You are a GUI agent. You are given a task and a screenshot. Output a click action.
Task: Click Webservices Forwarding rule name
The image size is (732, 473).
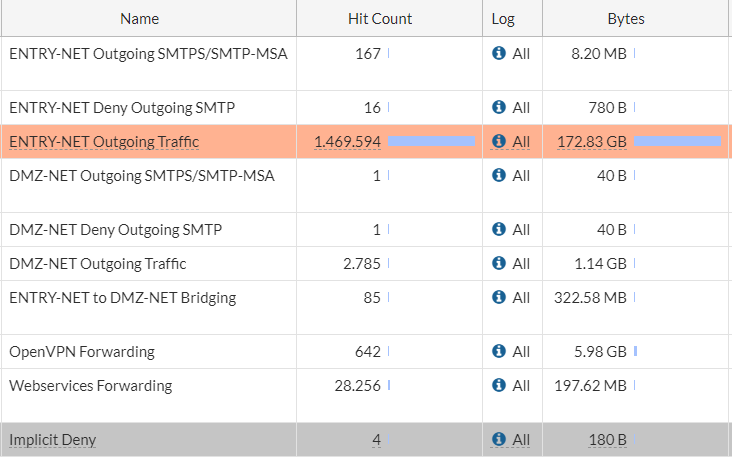point(91,386)
